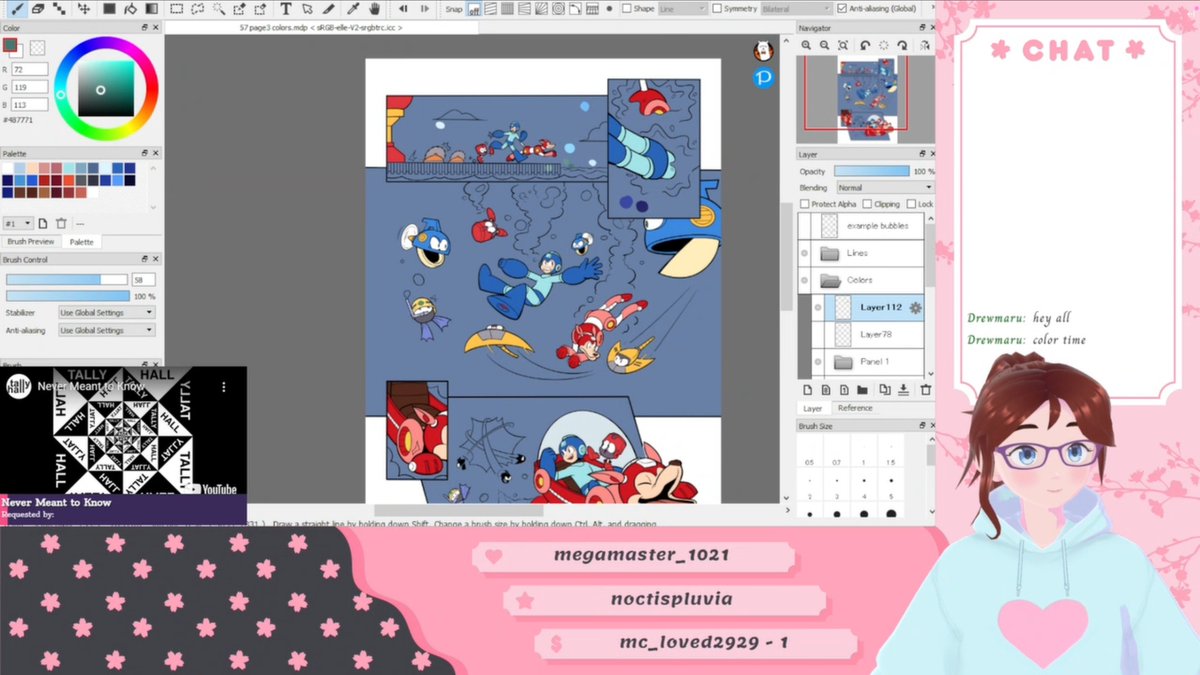Delete the selected palette color
Screen dimensions: 1200x675
click(x=61, y=223)
